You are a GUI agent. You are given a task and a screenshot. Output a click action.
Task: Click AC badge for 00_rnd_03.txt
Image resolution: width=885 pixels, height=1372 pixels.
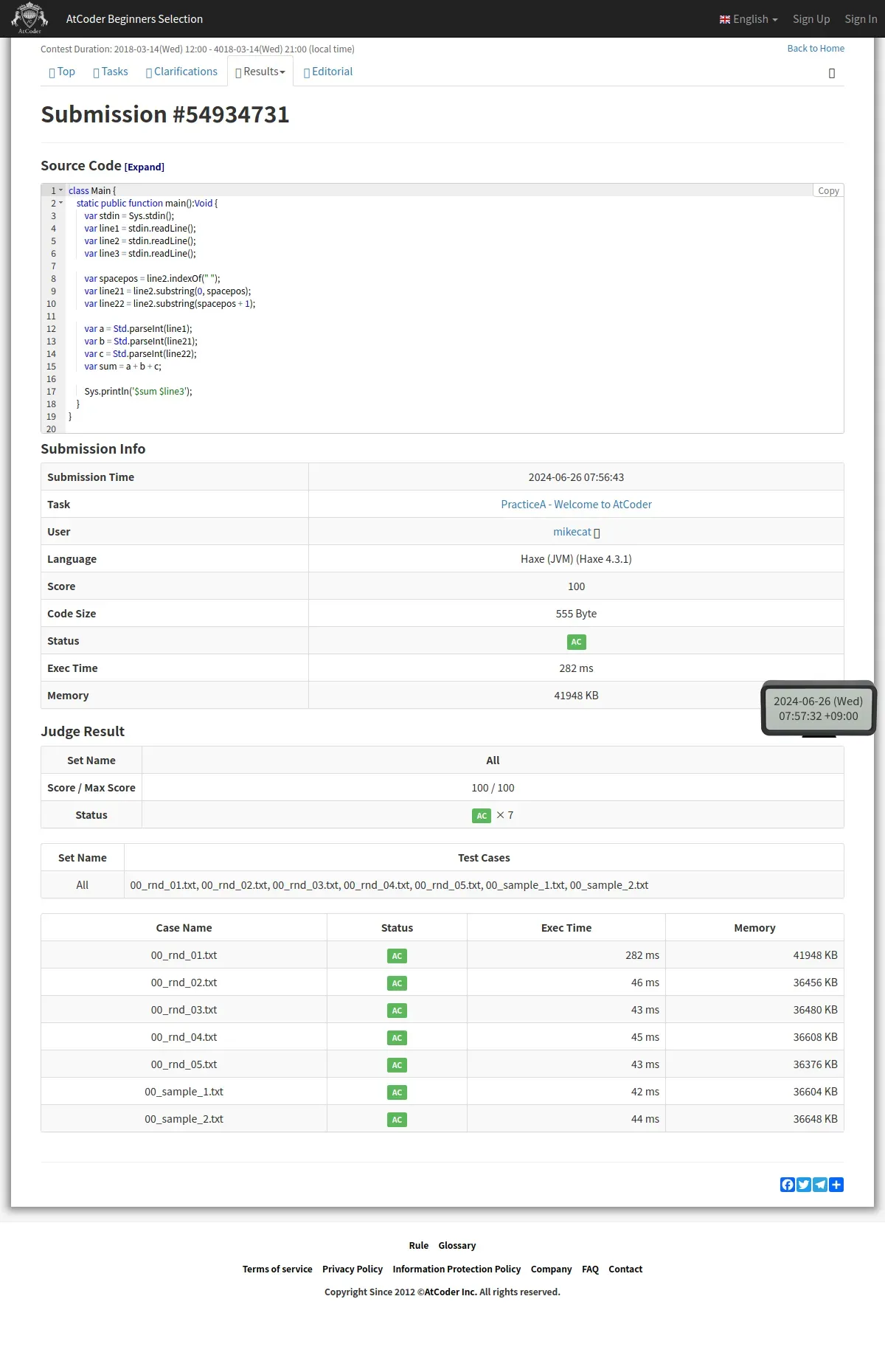tap(397, 1011)
